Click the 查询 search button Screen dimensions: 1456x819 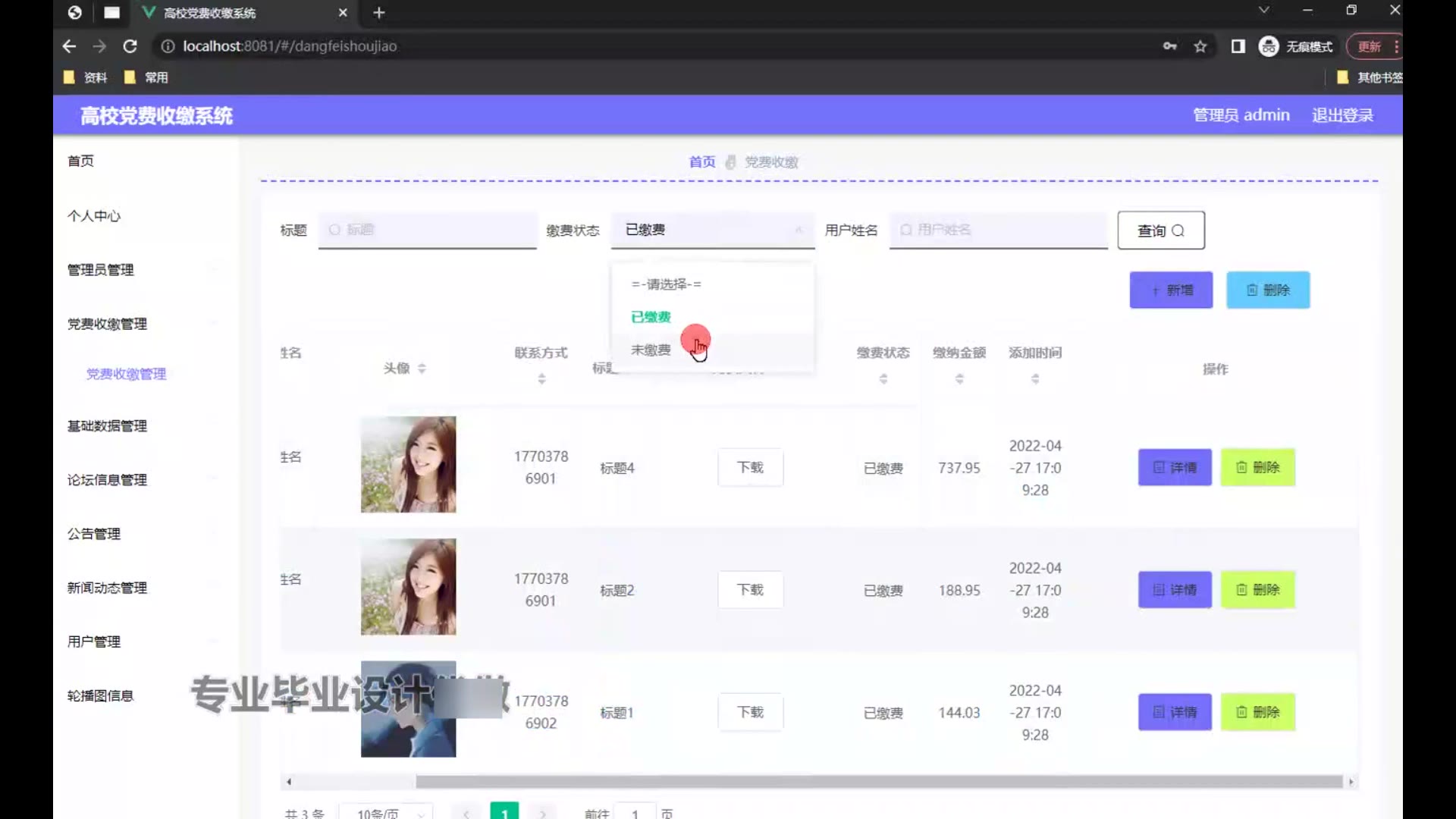coord(1160,231)
